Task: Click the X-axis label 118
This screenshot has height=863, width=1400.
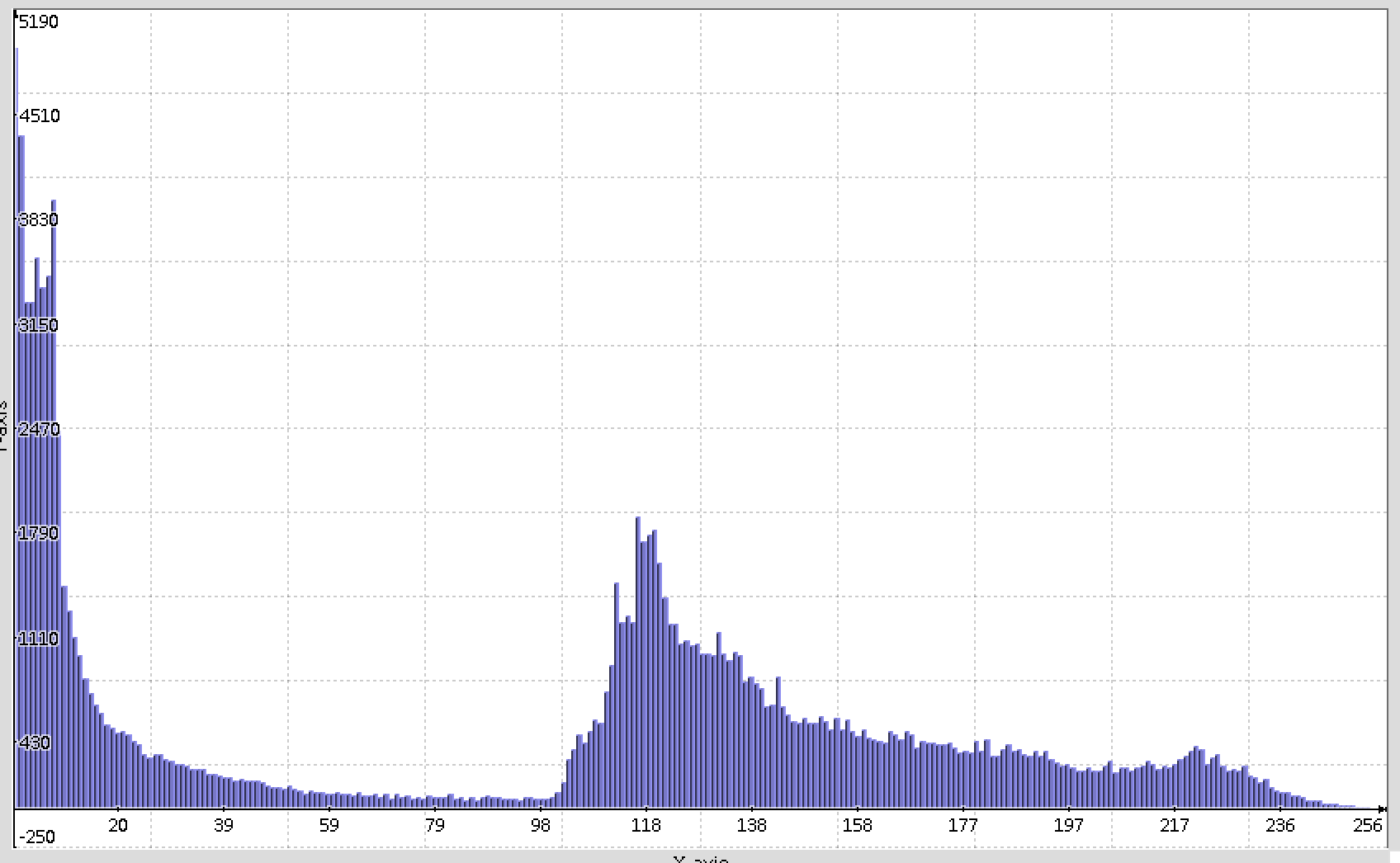Action: click(x=646, y=825)
